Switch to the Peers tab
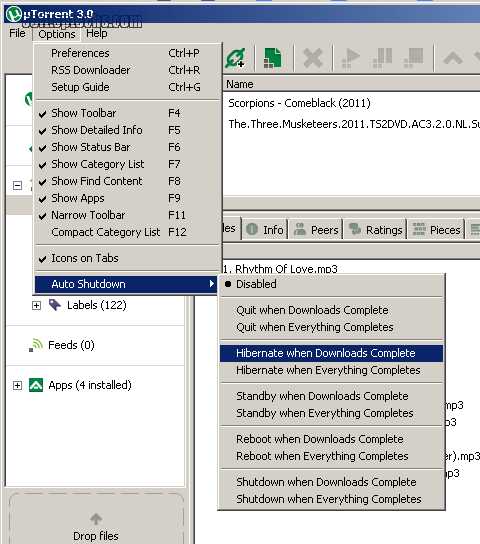 pyautogui.click(x=316, y=229)
